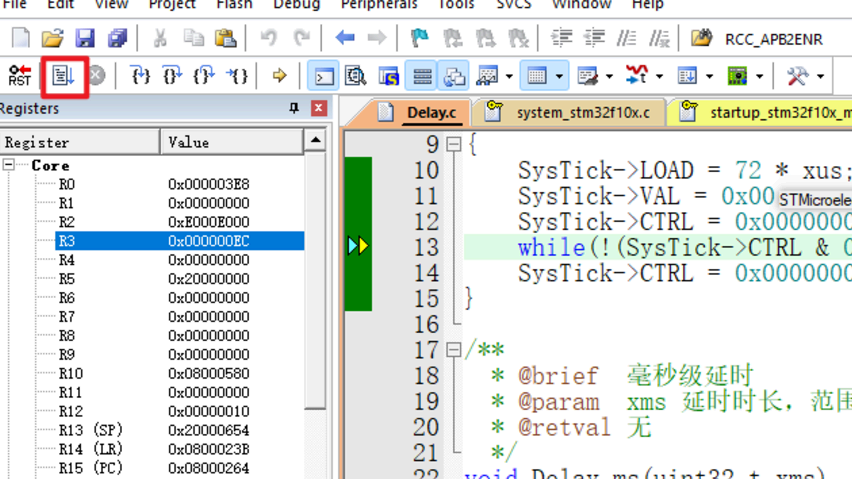The height and width of the screenshot is (479, 852).
Task: Collapse comment fold at line 17
Action: tap(454, 350)
